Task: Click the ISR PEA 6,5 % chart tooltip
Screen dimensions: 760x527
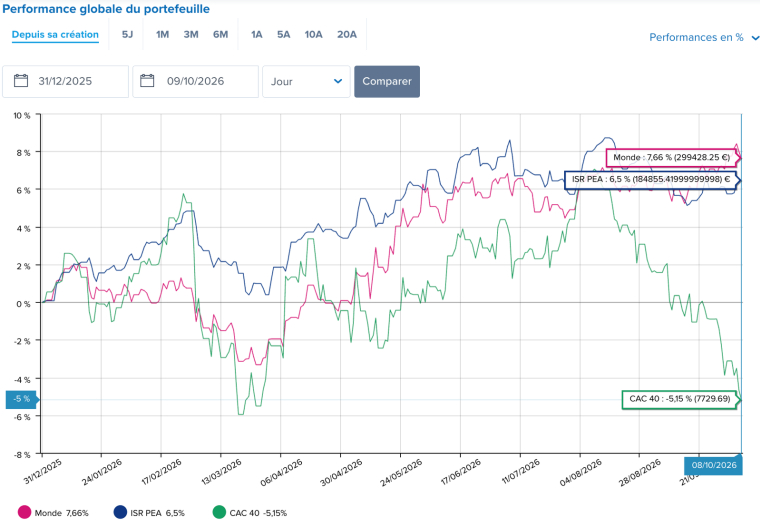Action: [651, 180]
